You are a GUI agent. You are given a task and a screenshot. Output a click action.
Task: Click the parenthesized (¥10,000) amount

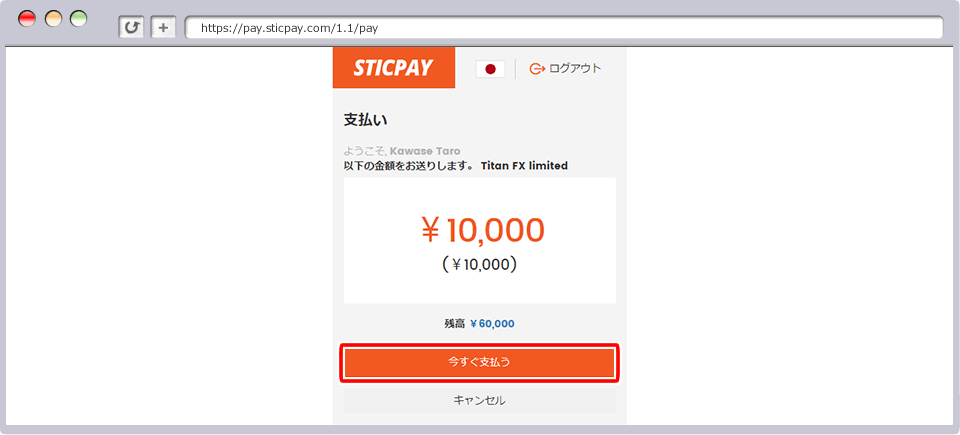tap(479, 264)
